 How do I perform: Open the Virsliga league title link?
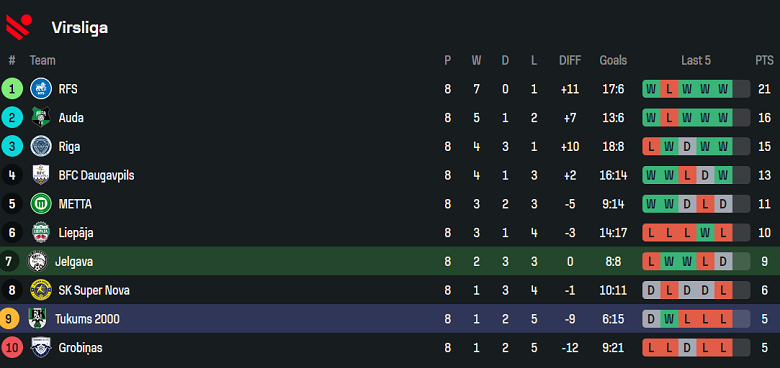pos(80,28)
